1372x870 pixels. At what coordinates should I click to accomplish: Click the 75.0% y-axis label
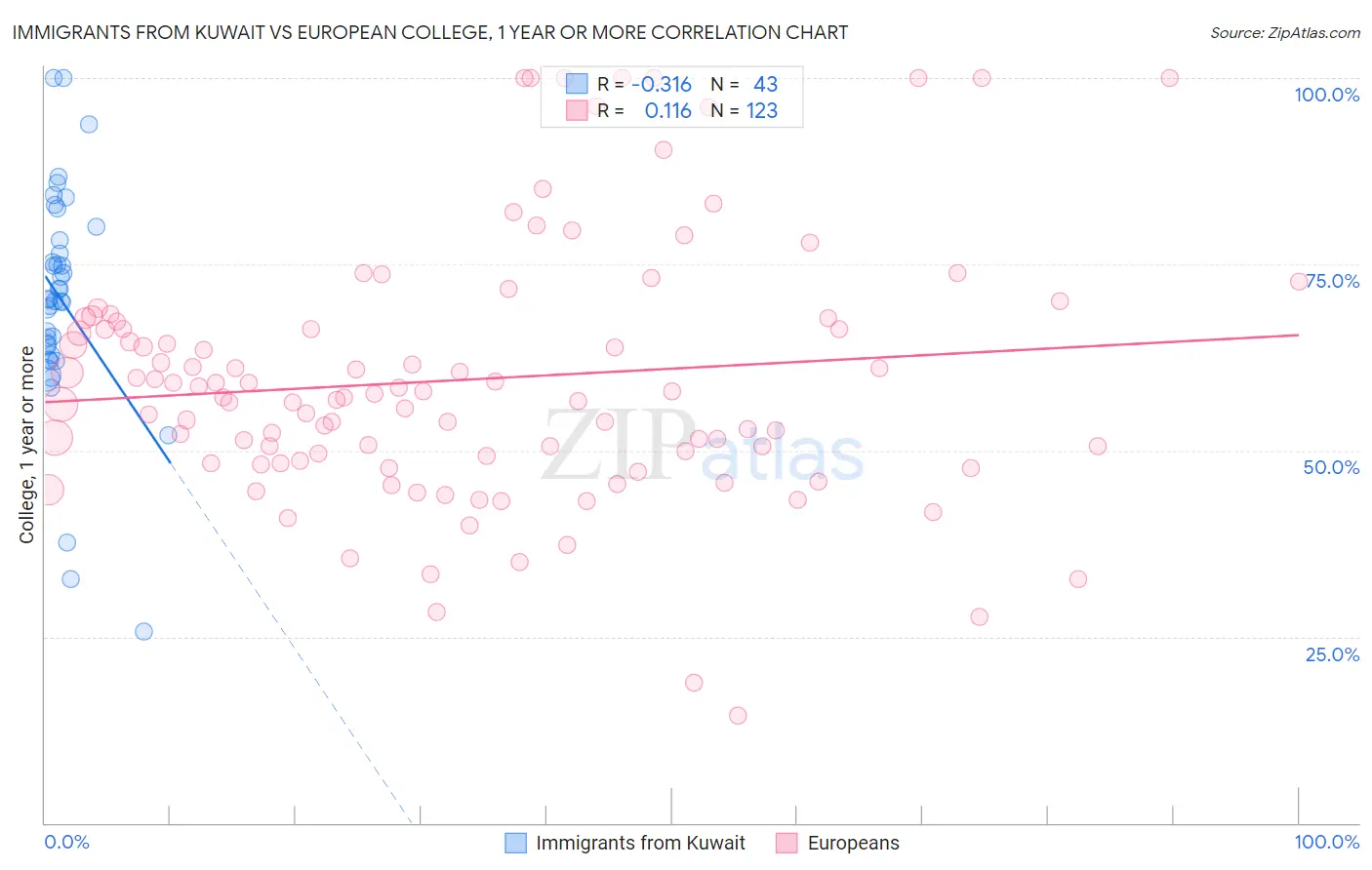click(1333, 281)
